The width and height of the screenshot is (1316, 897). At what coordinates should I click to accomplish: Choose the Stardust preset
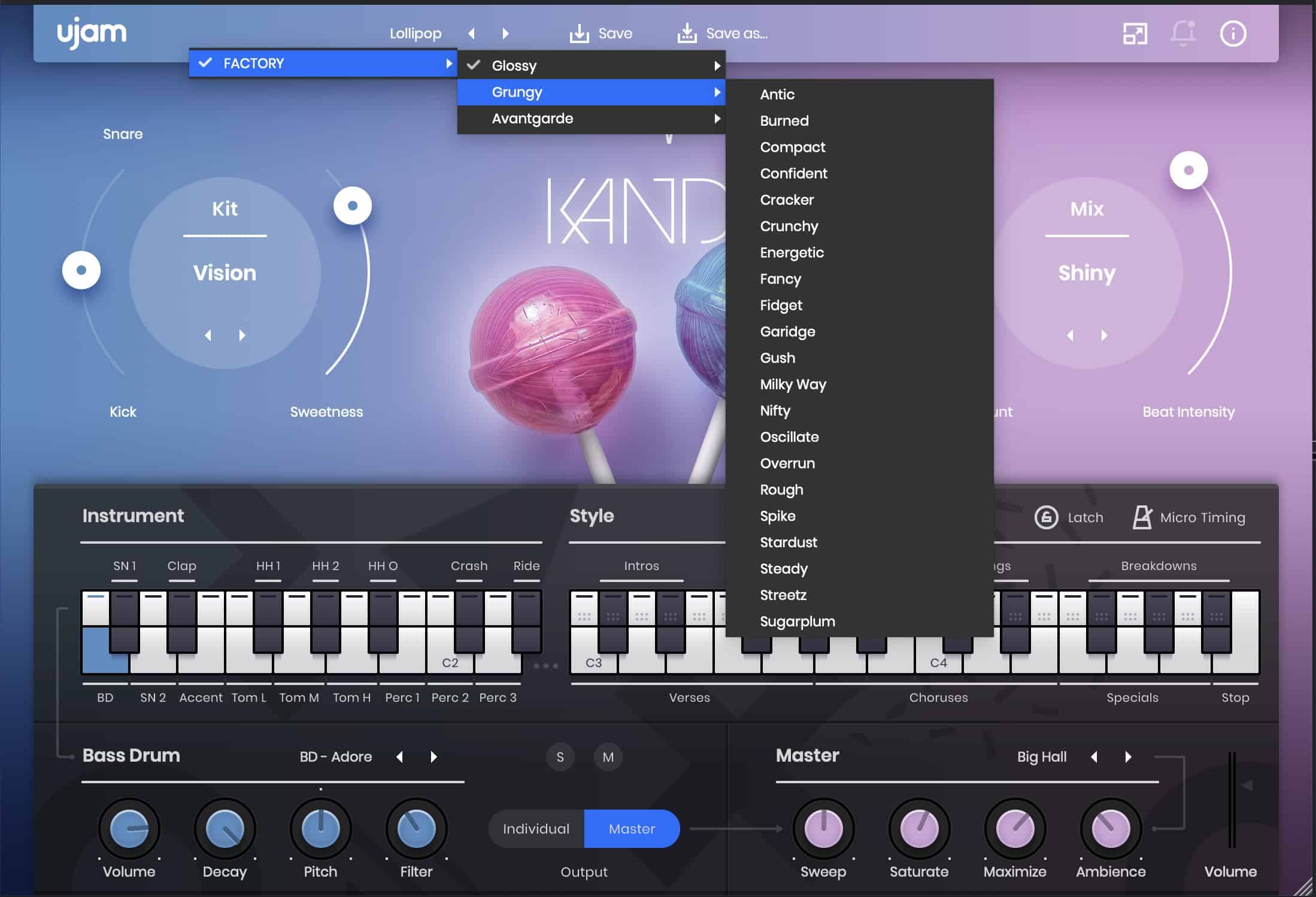tap(860, 543)
